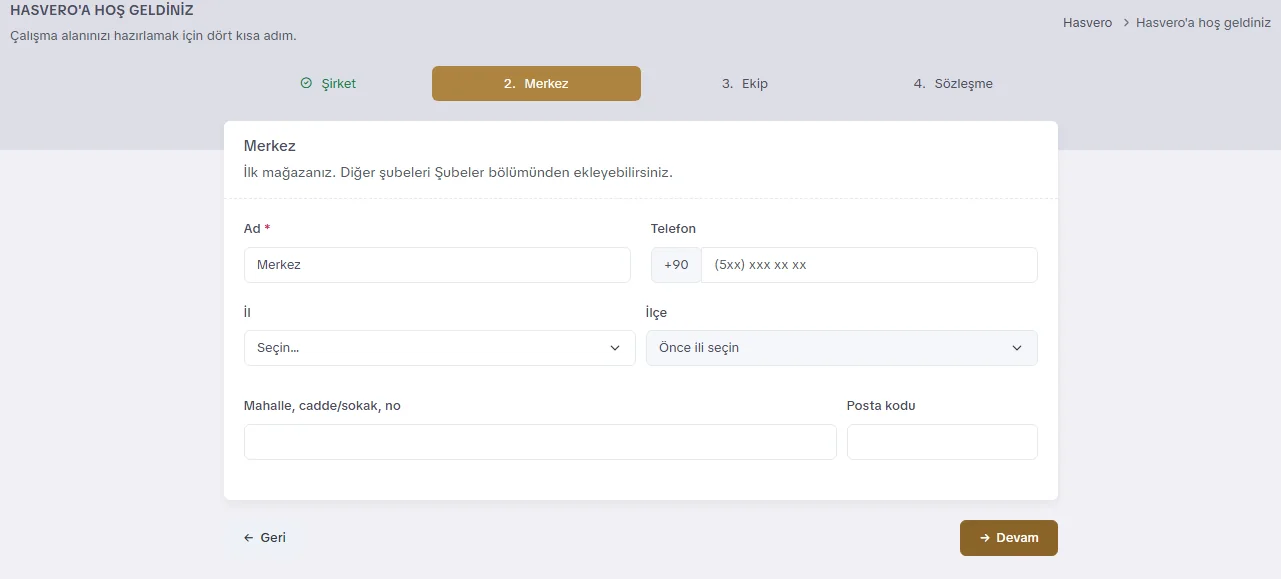
Task: Focus the Ad field containing 'Merkez'
Action: tap(437, 265)
